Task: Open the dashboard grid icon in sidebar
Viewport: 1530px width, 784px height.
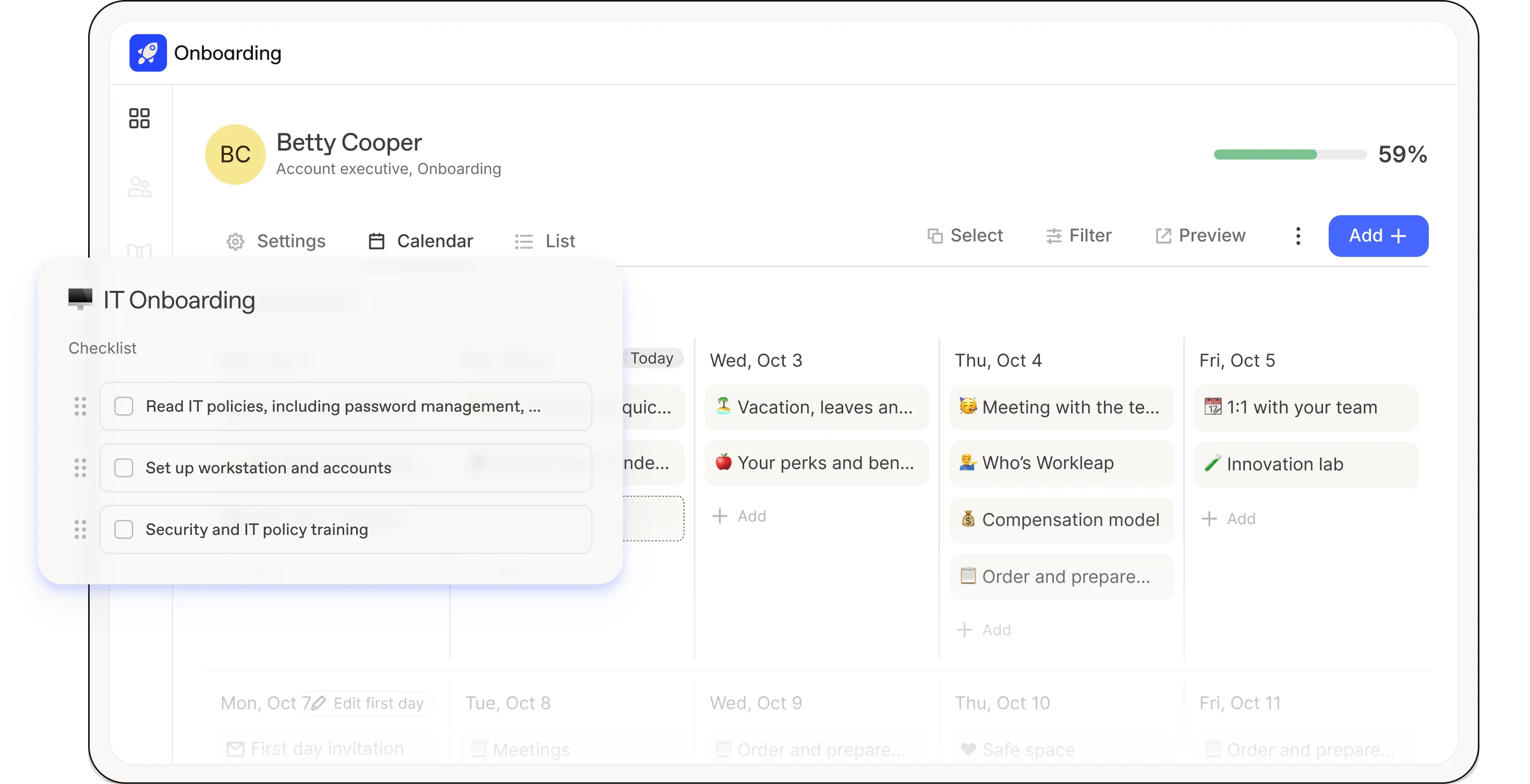Action: [140, 118]
